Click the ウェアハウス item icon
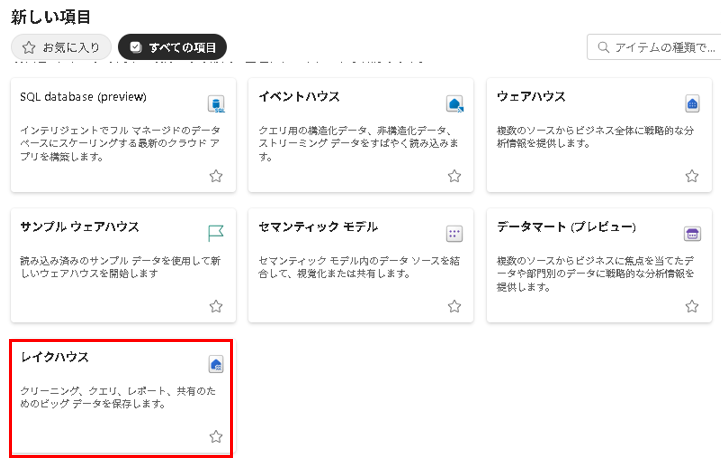The image size is (721, 463). pos(692,104)
